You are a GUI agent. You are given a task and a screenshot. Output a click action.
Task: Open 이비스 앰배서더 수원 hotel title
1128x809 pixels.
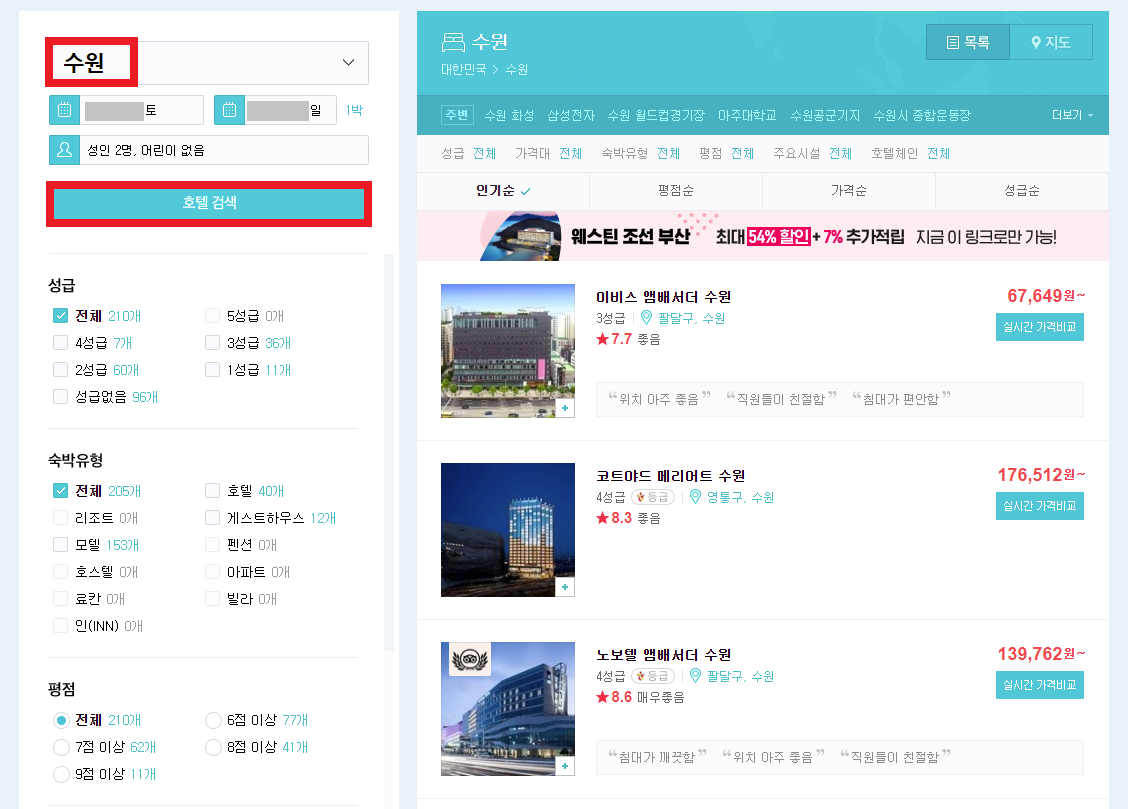(x=663, y=296)
